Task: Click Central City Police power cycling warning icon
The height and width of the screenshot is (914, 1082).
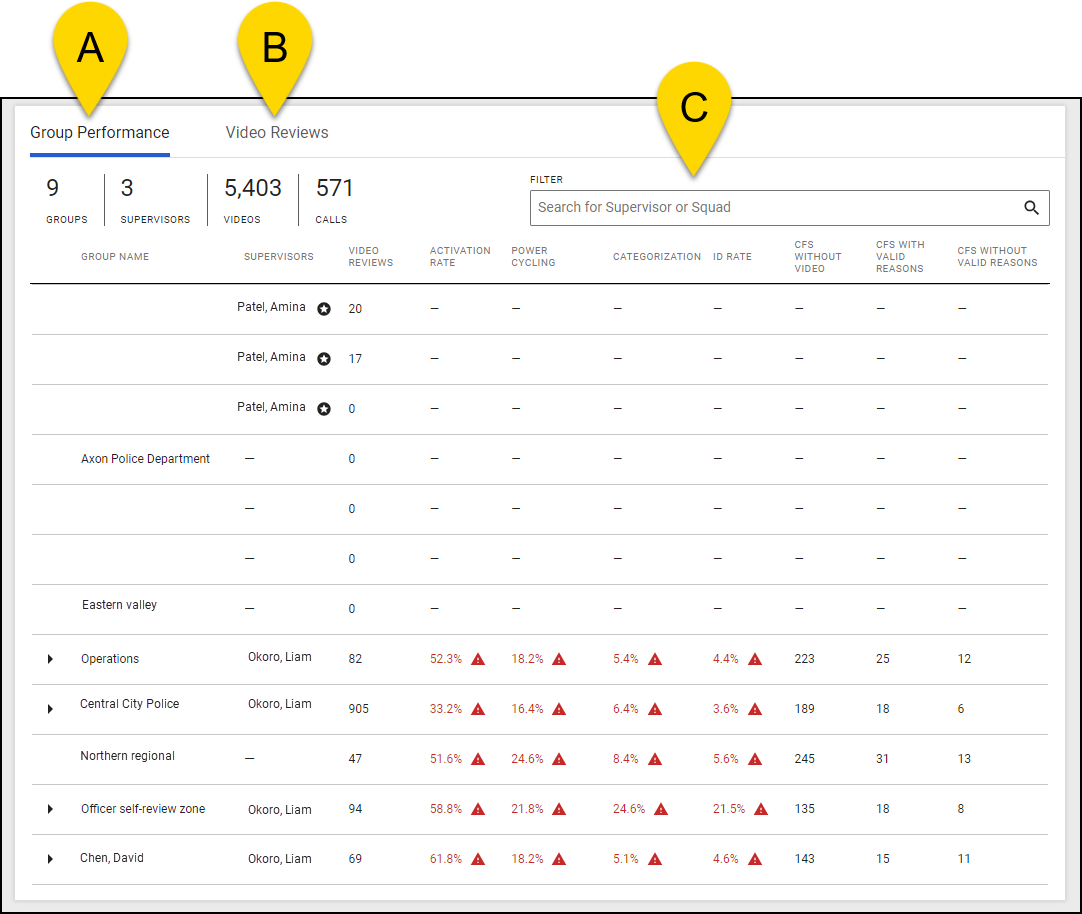Action: [x=559, y=709]
